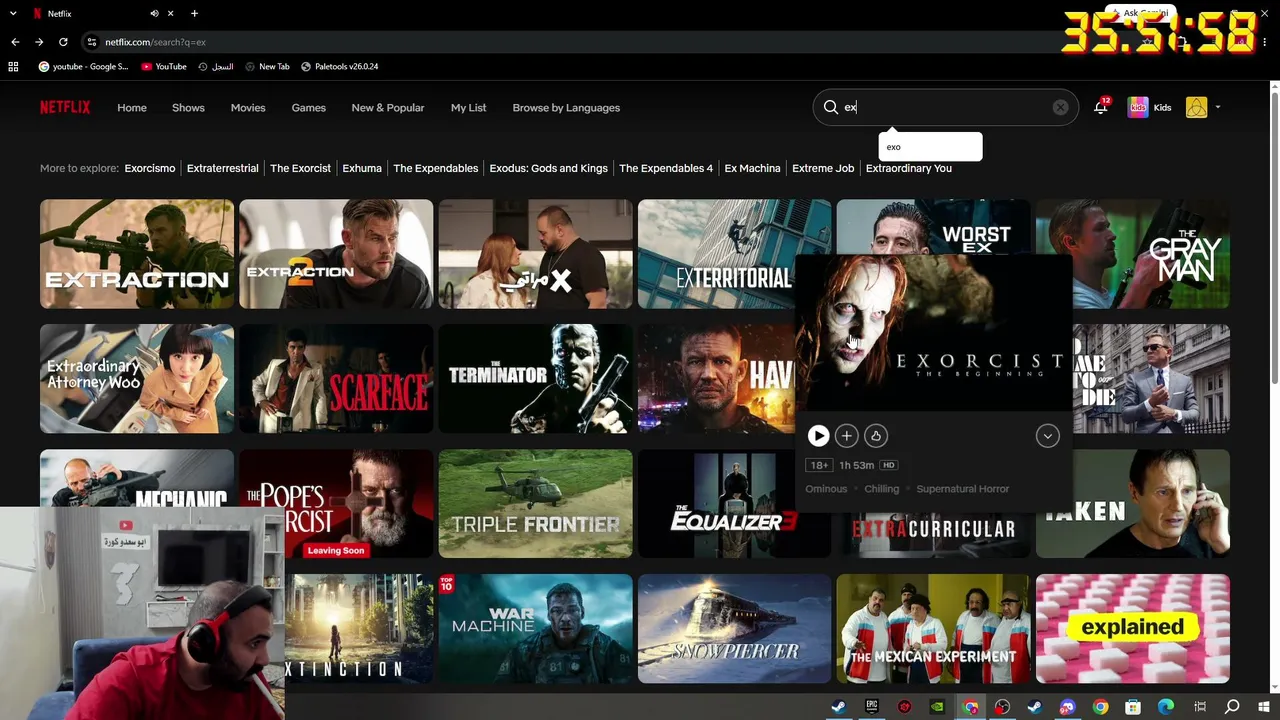Image resolution: width=1280 pixels, height=720 pixels.
Task: View site information icon in address bar
Action: click(92, 42)
